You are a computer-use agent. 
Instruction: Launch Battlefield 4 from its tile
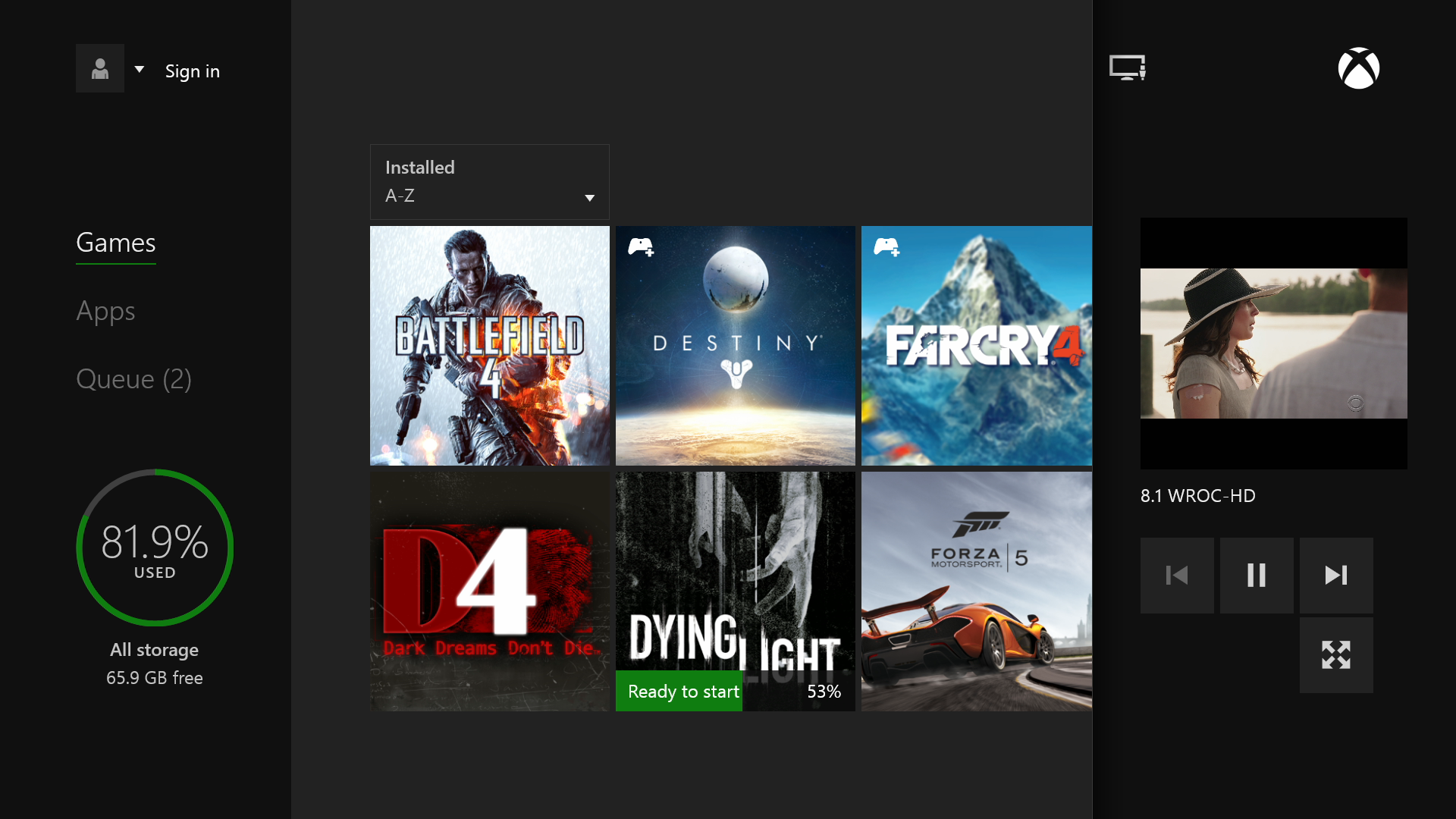point(489,346)
